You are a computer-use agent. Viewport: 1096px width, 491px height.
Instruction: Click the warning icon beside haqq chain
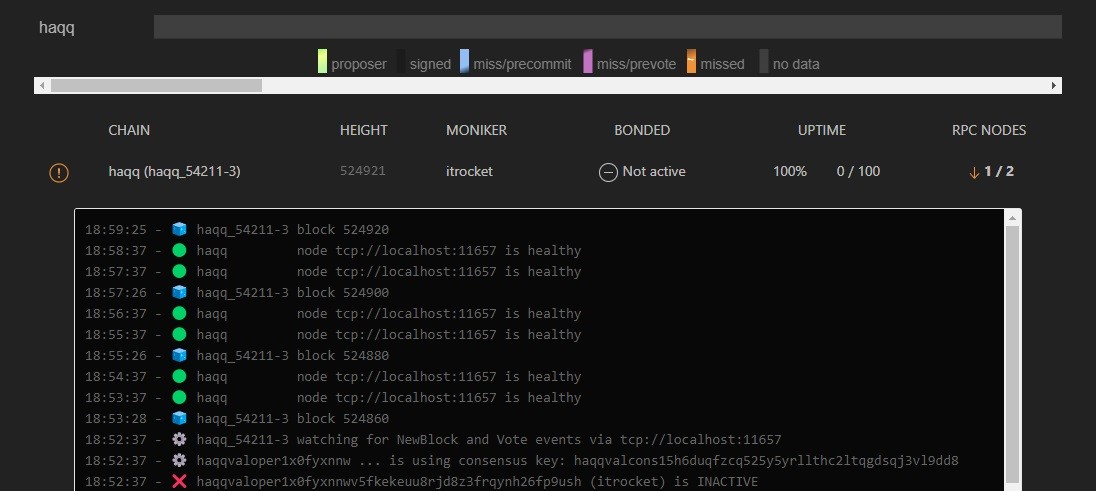pos(59,172)
